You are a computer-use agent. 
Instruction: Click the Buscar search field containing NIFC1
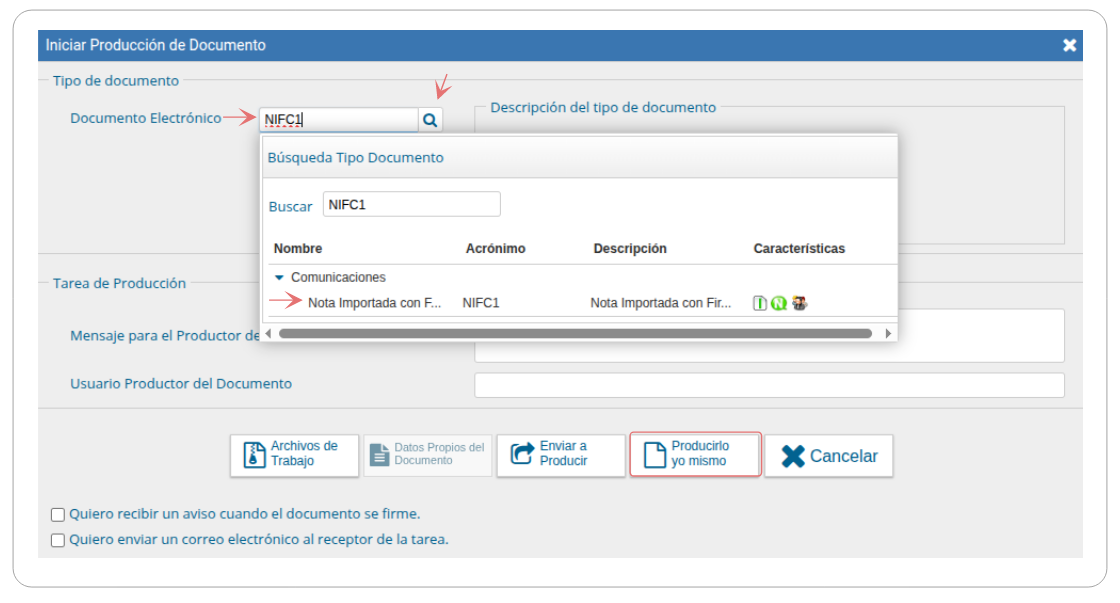click(411, 204)
